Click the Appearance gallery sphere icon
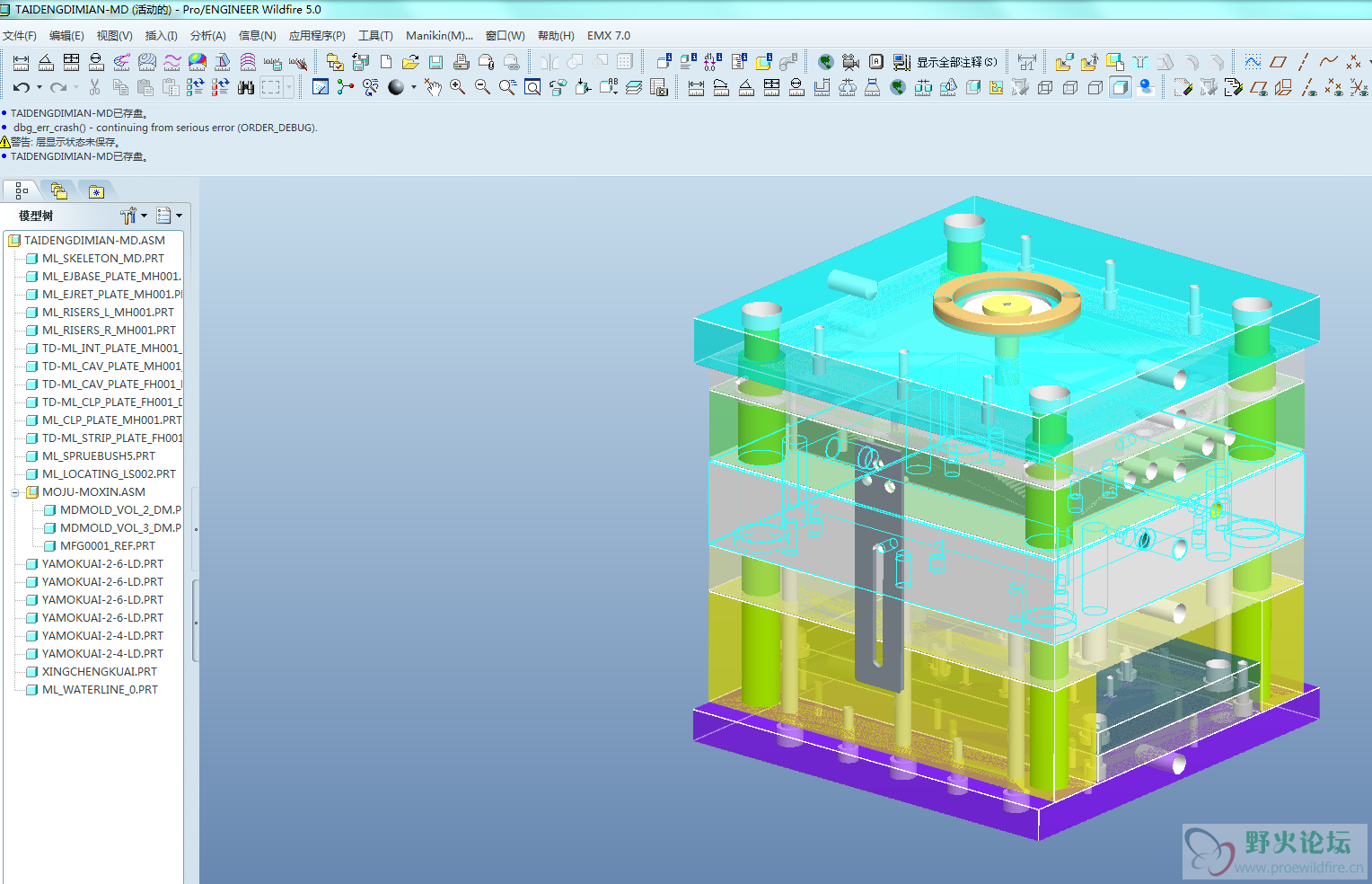Viewport: 1372px width, 884px height. tap(396, 87)
